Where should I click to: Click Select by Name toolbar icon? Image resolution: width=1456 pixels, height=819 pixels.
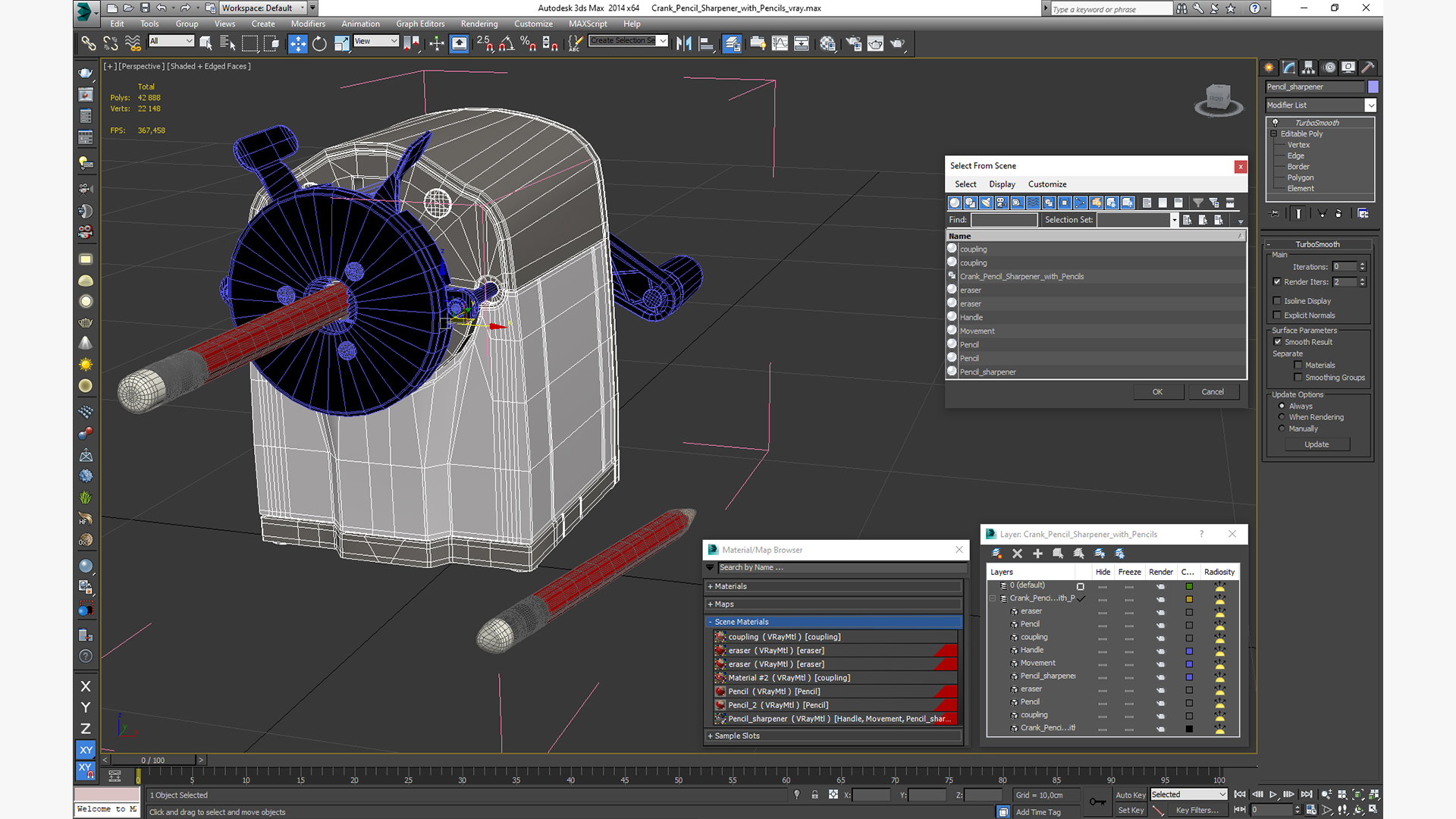tap(227, 44)
